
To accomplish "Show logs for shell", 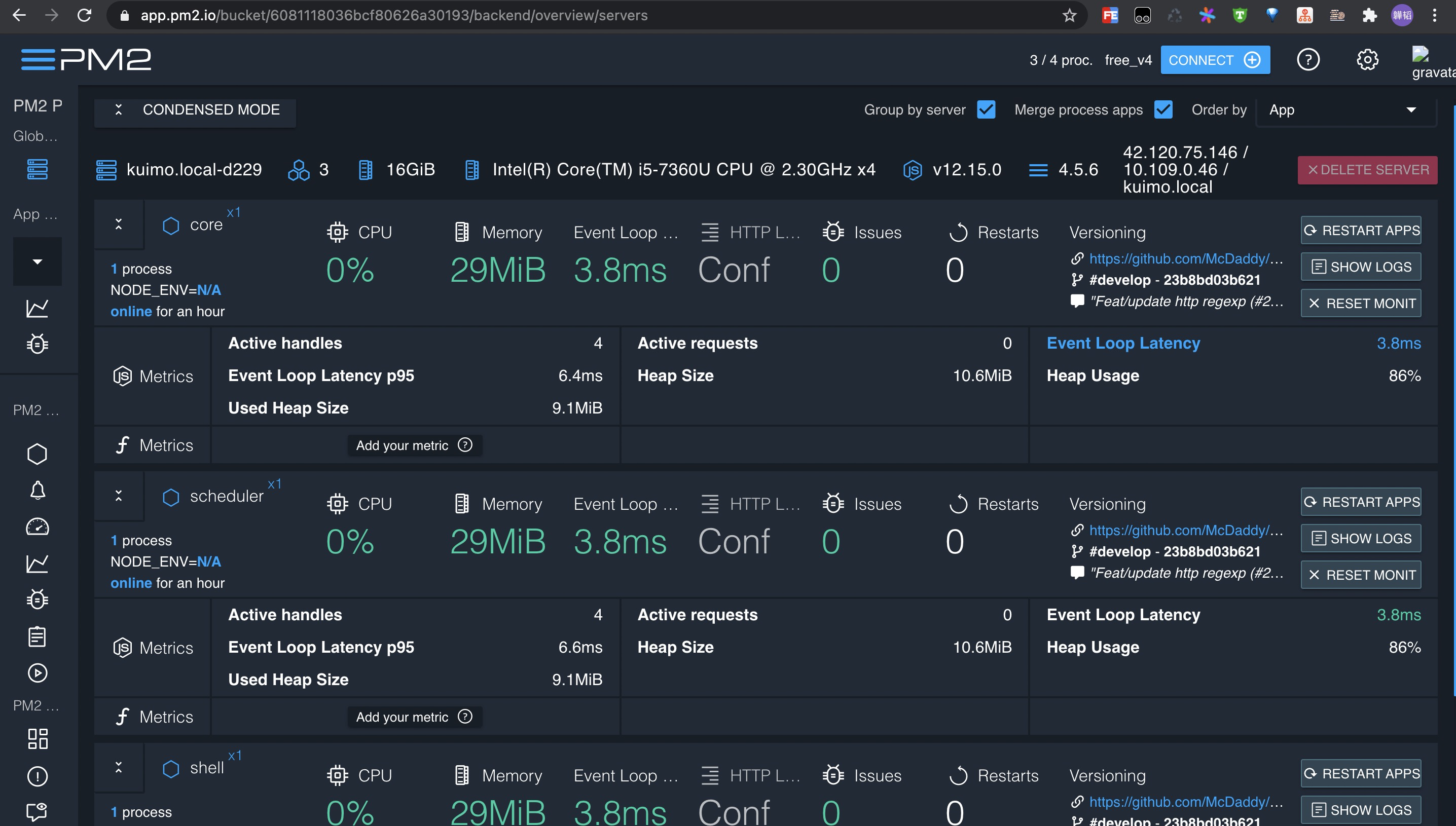I will tap(1361, 810).
